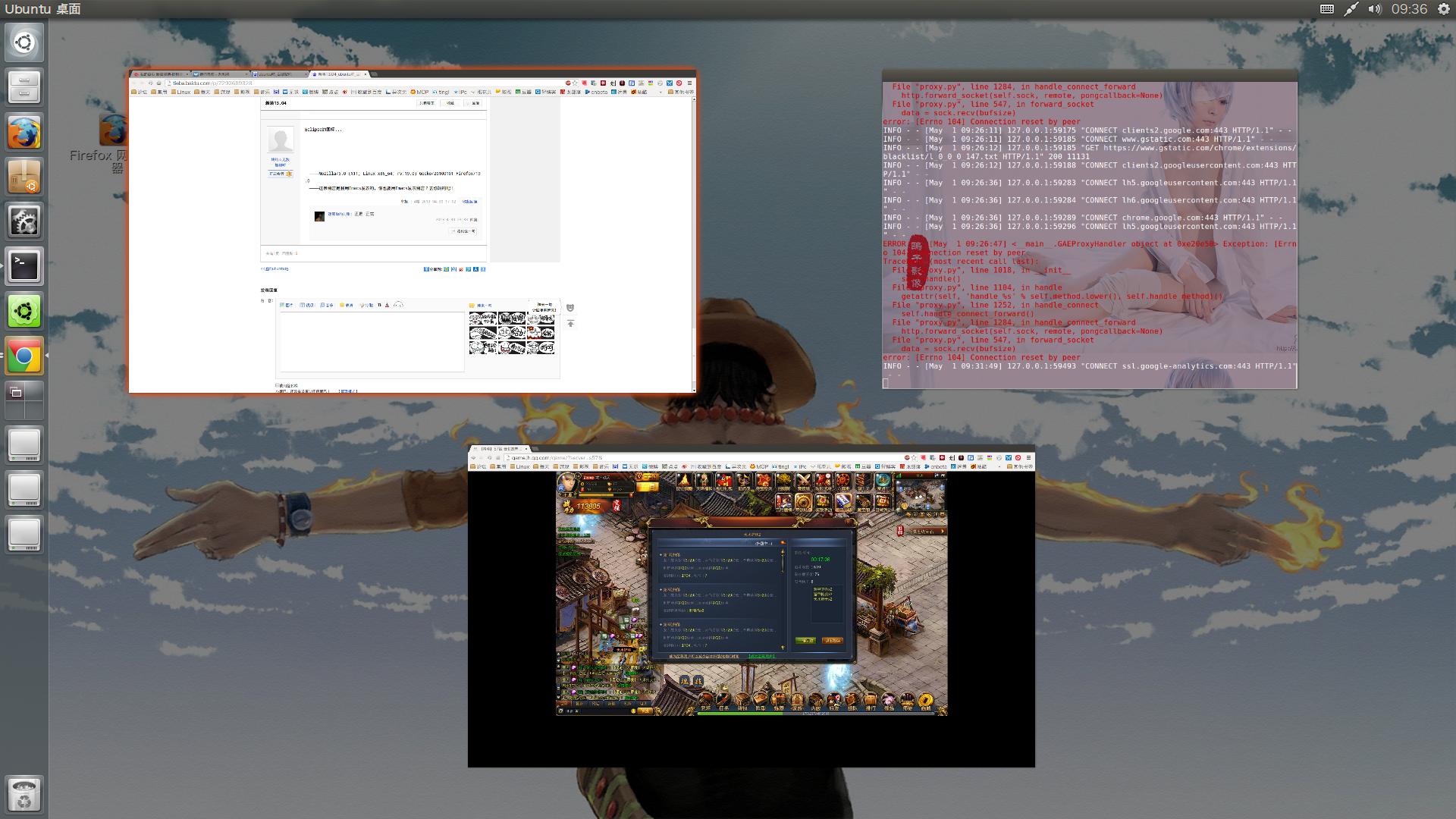This screenshot has width=1456, height=819.
Task: Click the orange button in game dialog
Action: (833, 641)
